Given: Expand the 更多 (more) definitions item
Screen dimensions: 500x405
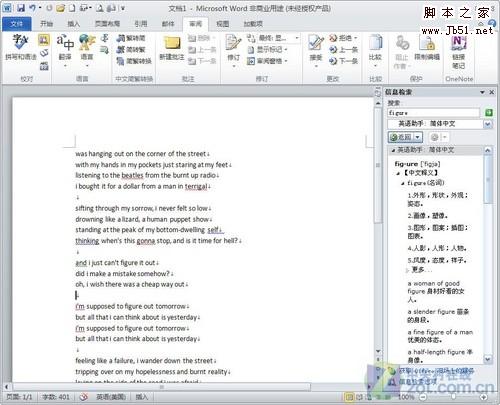Looking at the screenshot, I should (407, 270).
